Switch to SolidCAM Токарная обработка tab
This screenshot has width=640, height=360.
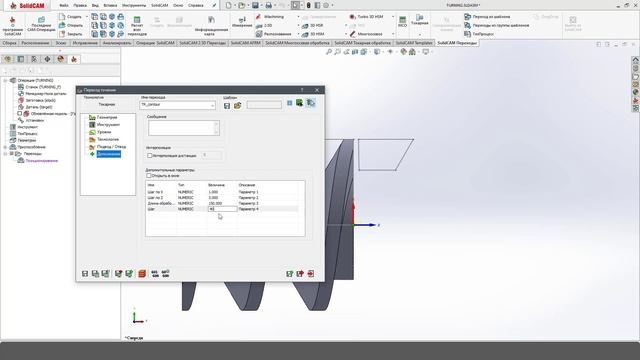(362, 43)
